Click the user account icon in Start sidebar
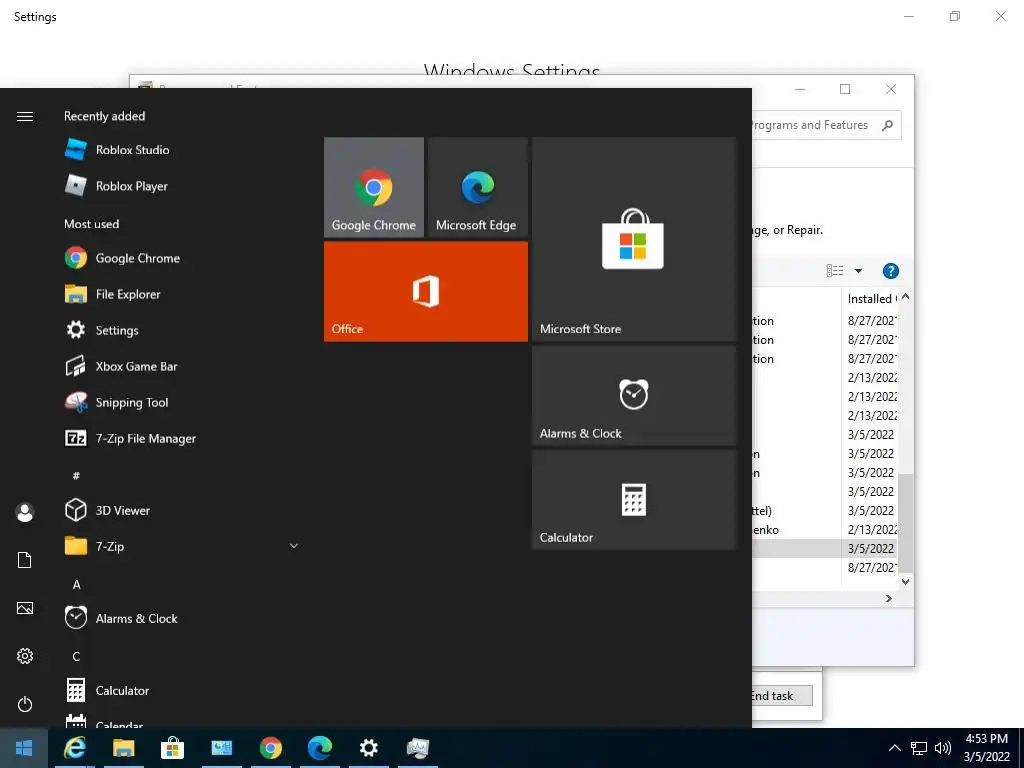1024x768 pixels. [25, 513]
